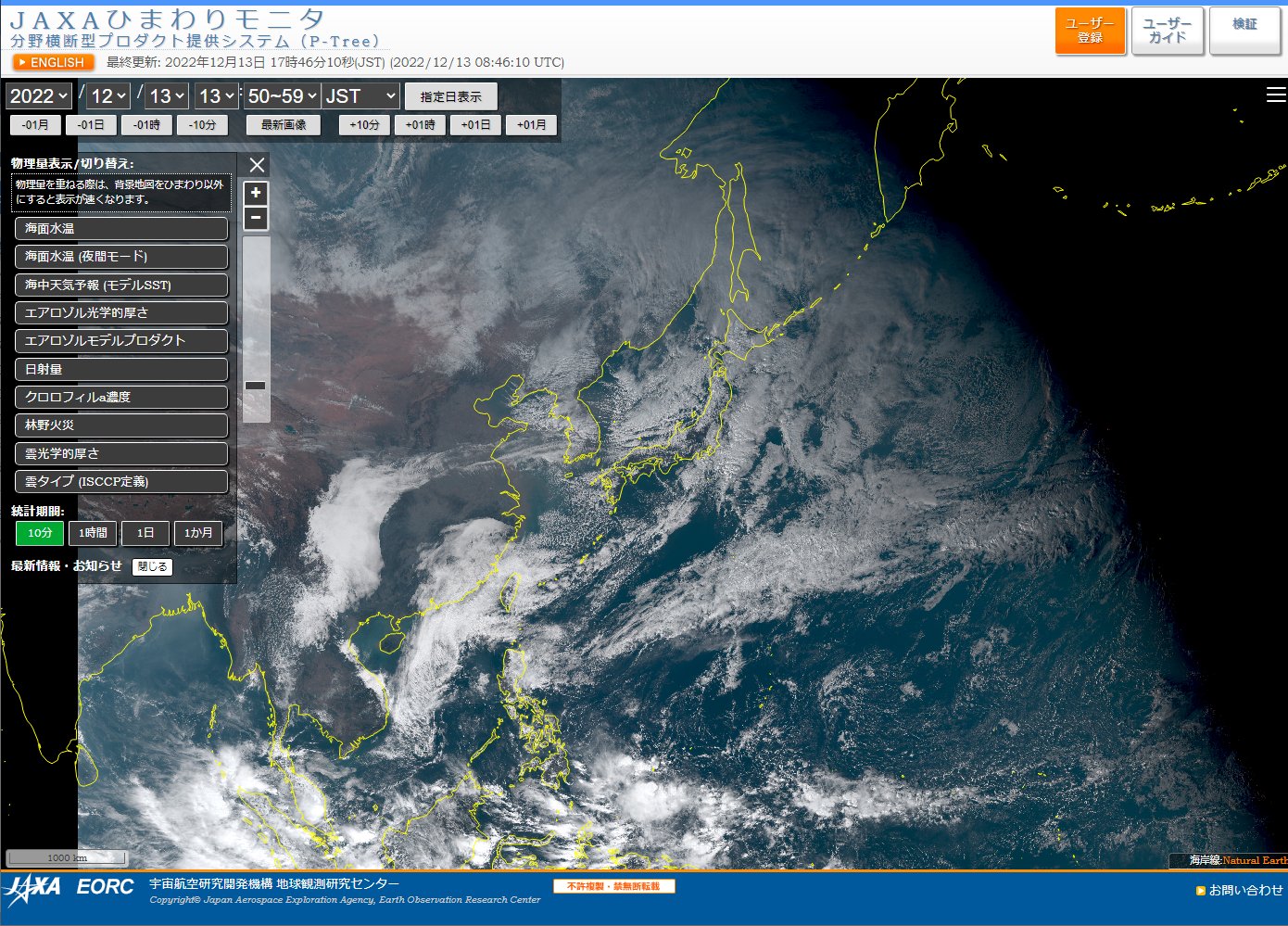Advance one day with +01日
The width and height of the screenshot is (1288, 926).
coord(475,124)
